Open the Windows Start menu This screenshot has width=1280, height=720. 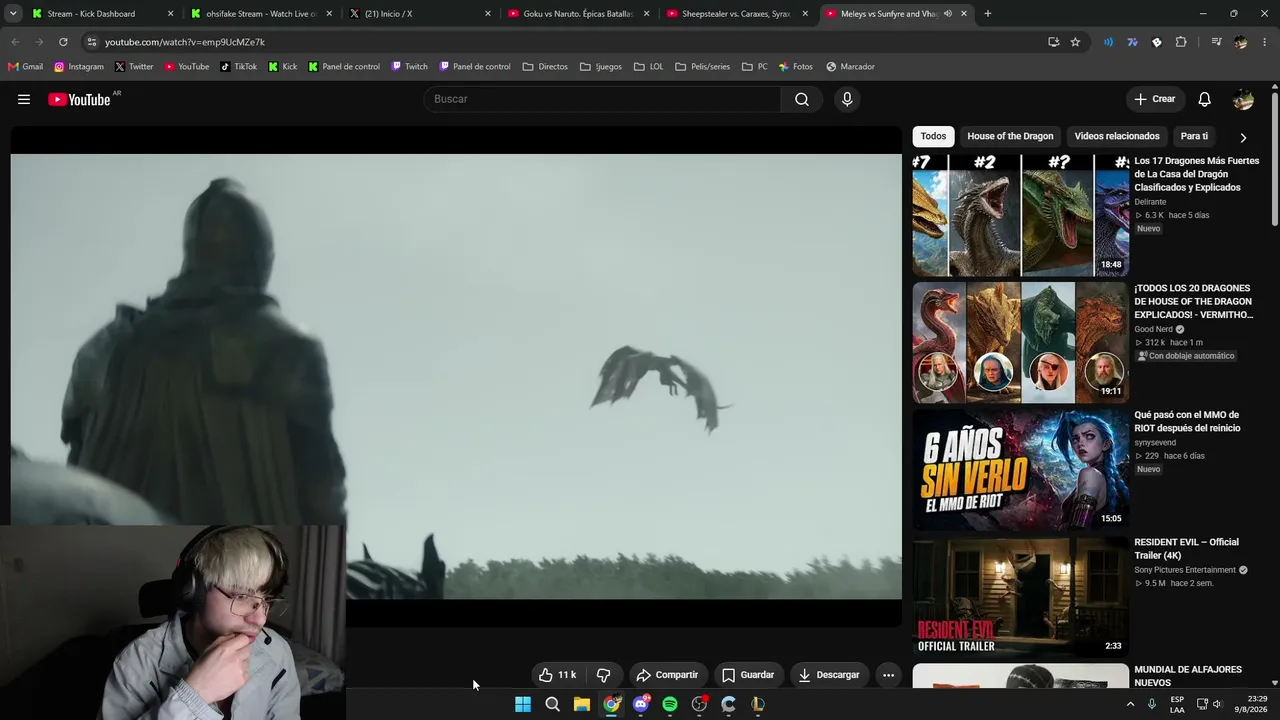click(x=523, y=704)
